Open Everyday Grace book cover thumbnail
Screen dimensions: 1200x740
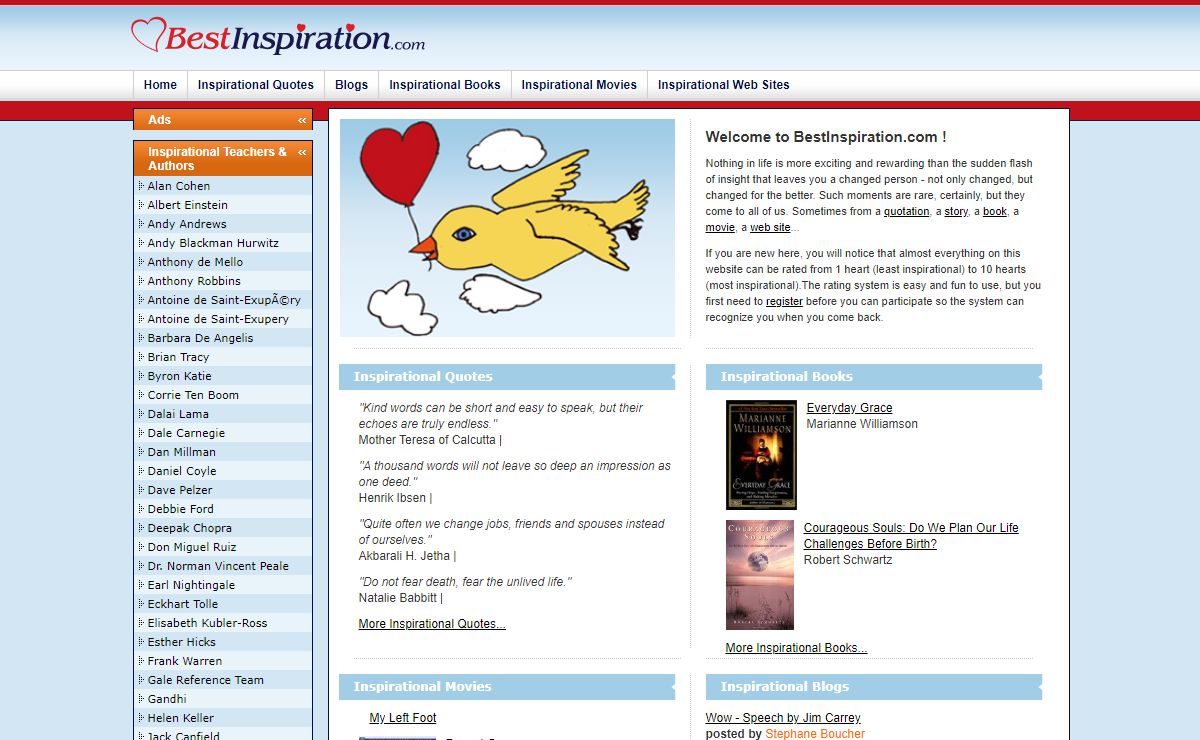coord(761,455)
